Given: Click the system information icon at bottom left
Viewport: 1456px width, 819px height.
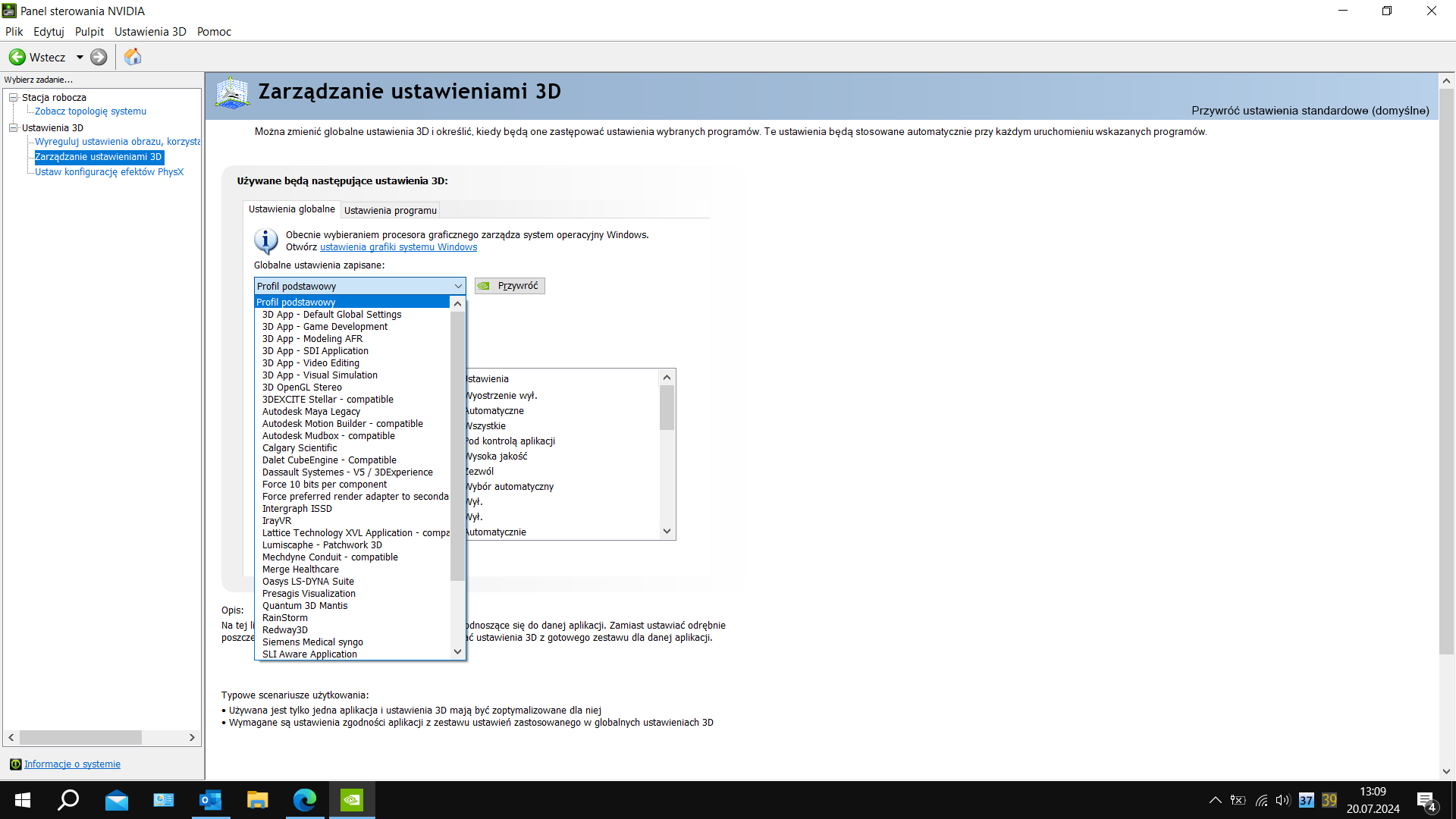Looking at the screenshot, I should (15, 764).
